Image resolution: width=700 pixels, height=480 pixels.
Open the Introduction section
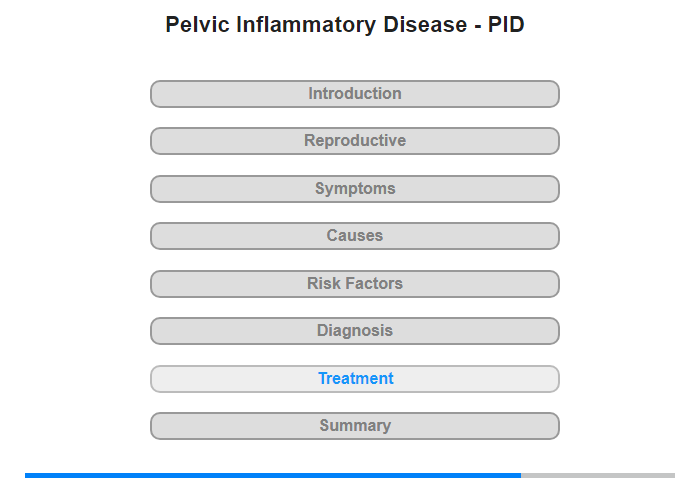(x=355, y=94)
